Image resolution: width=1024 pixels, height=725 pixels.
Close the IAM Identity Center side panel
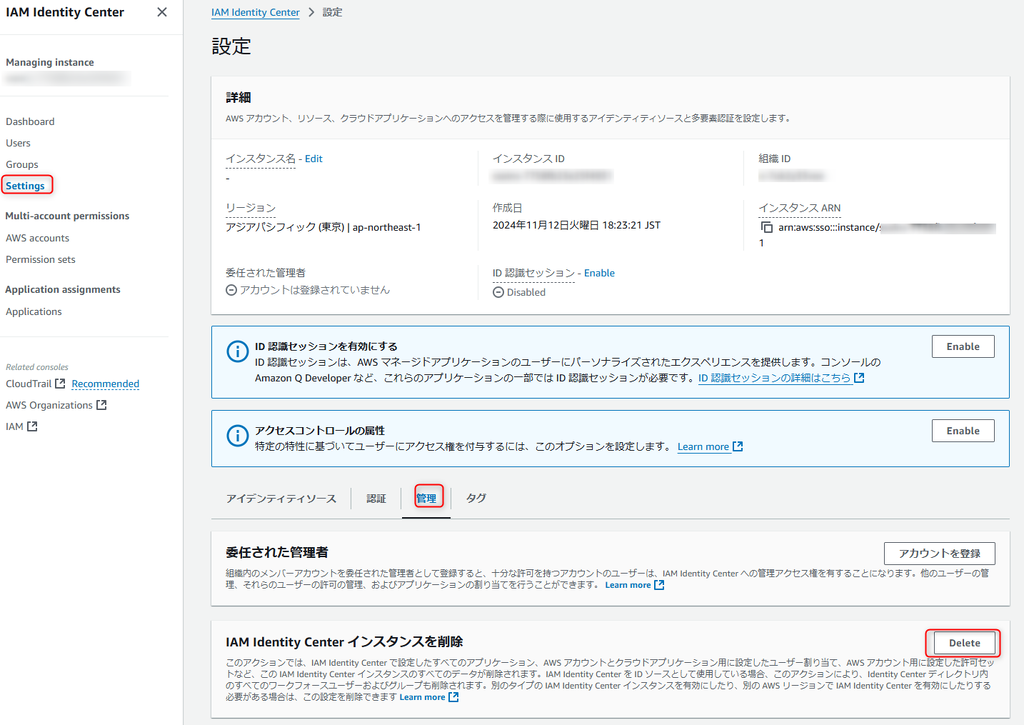pyautogui.click(x=162, y=12)
